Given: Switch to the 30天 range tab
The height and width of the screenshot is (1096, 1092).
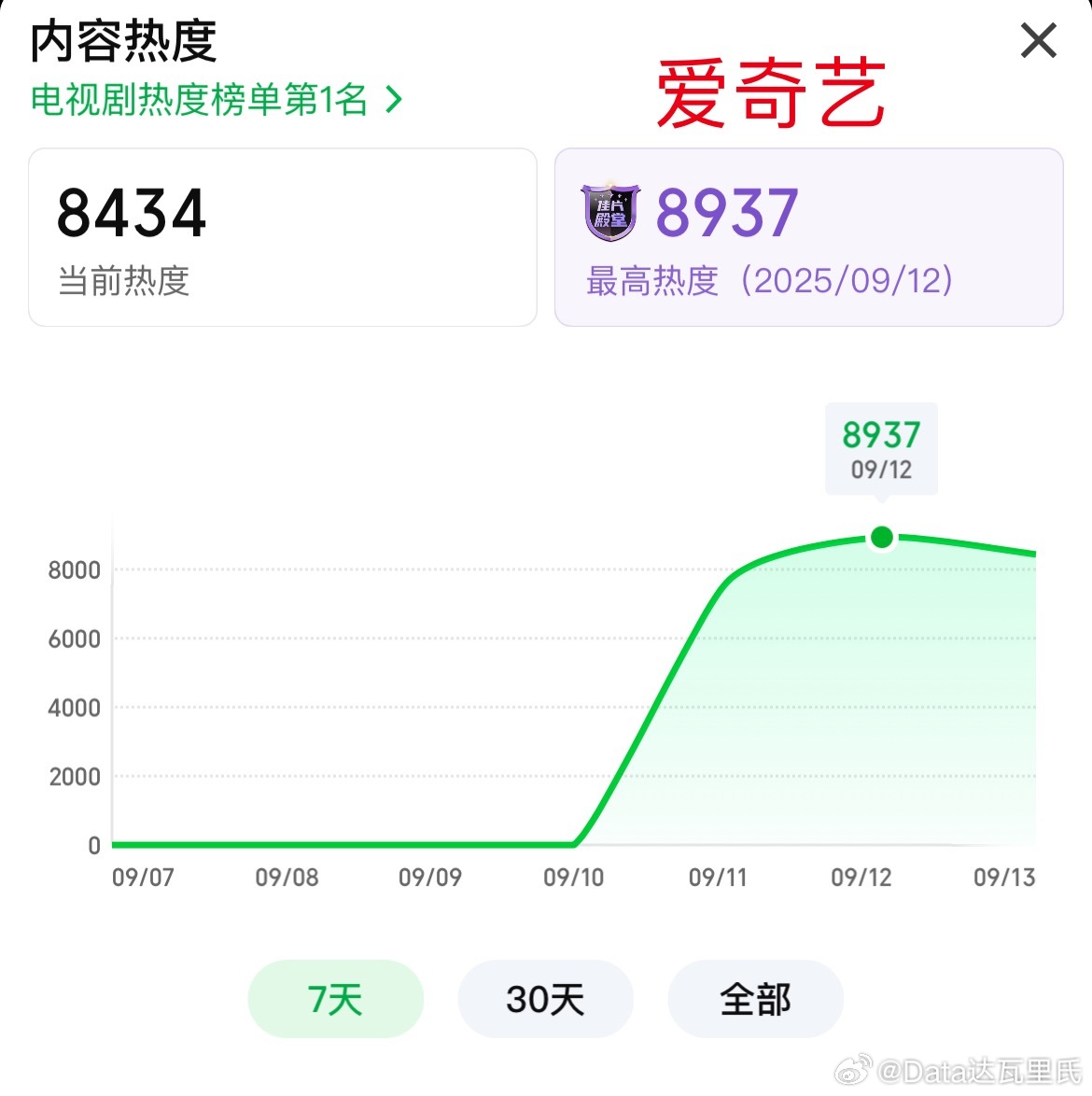Looking at the screenshot, I should [x=545, y=999].
